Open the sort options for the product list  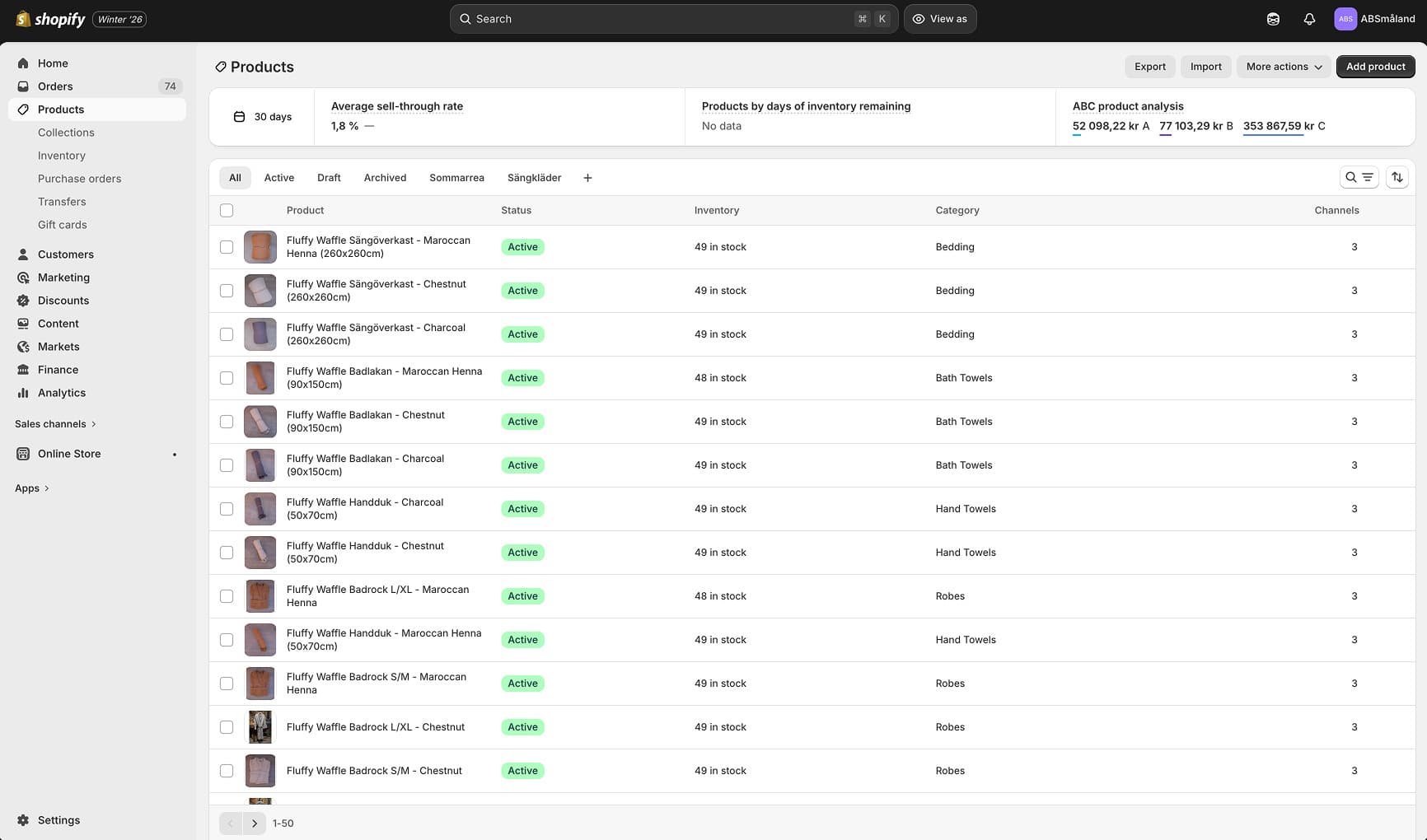[x=1397, y=177]
